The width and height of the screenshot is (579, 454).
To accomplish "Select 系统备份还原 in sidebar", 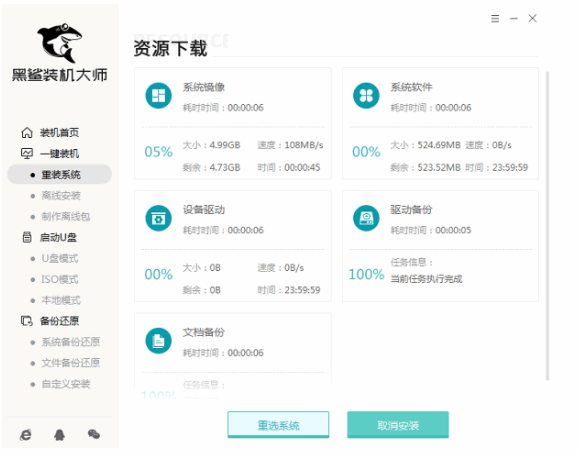I will coord(71,342).
